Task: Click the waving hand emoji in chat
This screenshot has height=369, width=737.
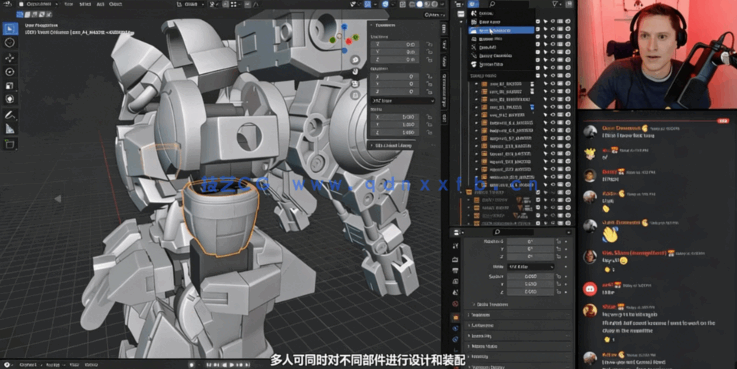Action: pyautogui.click(x=610, y=235)
